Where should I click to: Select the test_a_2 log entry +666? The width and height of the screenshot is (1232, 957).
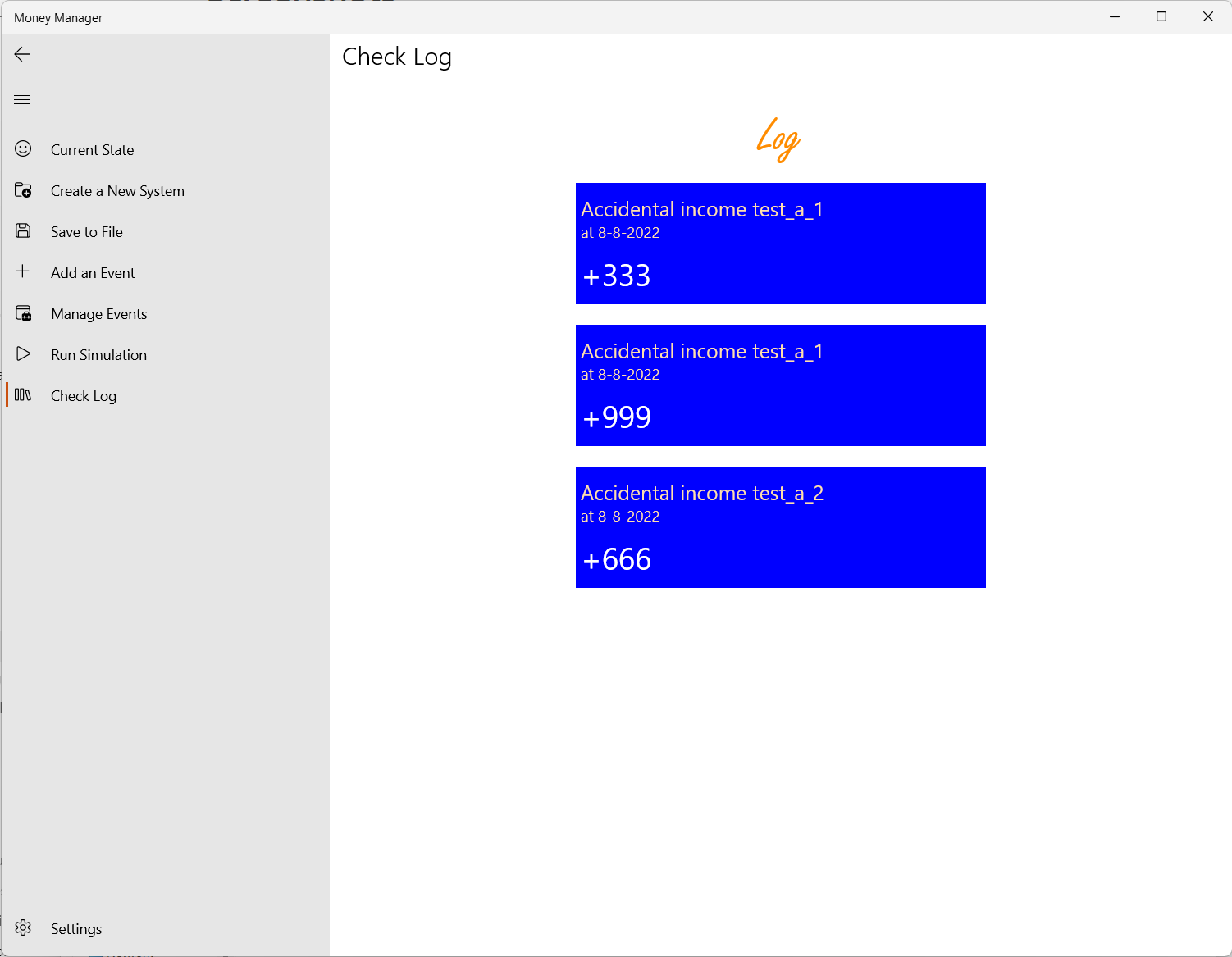tap(780, 527)
